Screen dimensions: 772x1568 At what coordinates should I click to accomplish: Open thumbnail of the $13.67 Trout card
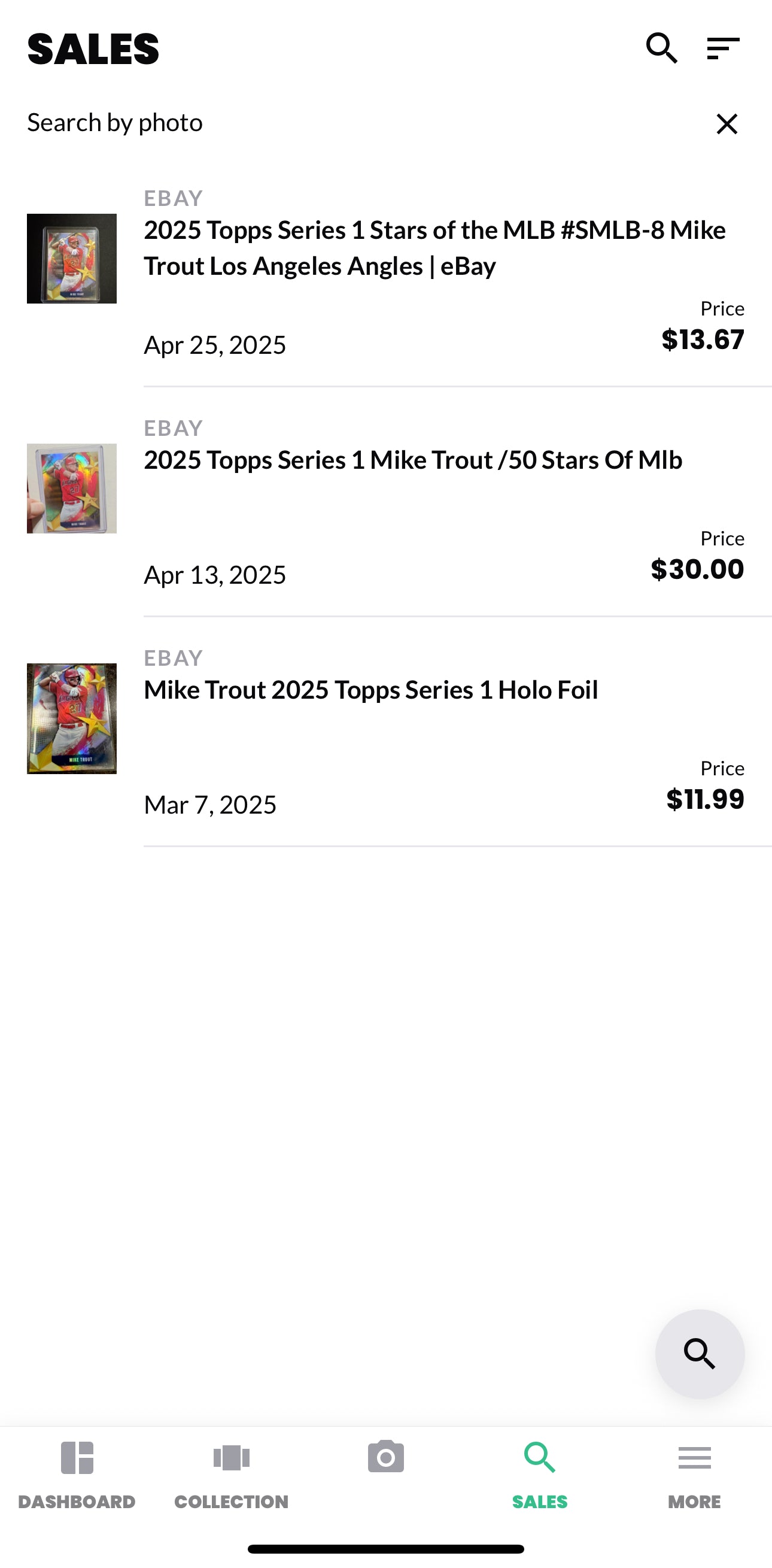pyautogui.click(x=72, y=259)
